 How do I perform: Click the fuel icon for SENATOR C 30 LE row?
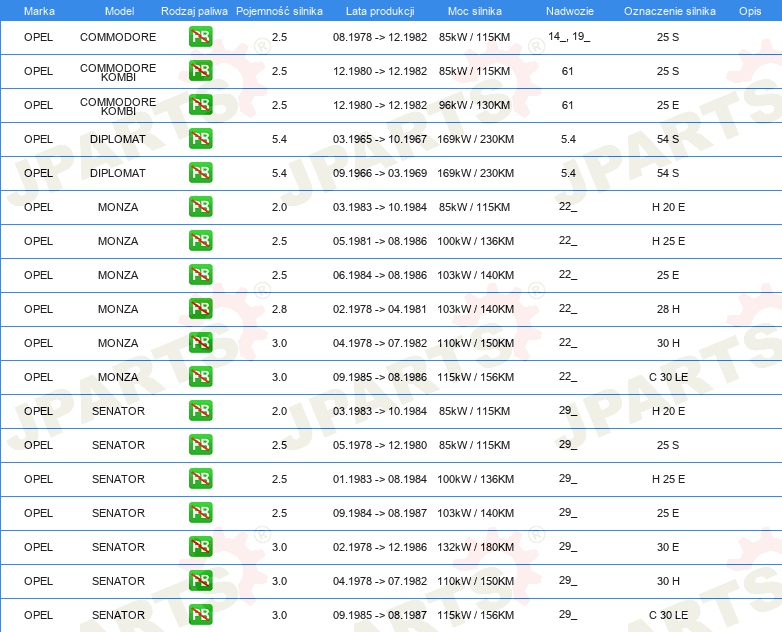200,614
